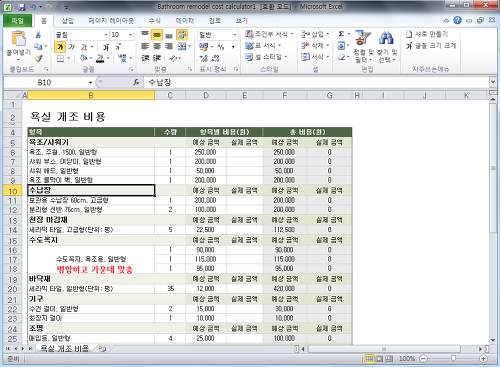The height and width of the screenshot is (367, 500).
Task: Click the Fill down icon in editing group
Action: tap(341, 46)
